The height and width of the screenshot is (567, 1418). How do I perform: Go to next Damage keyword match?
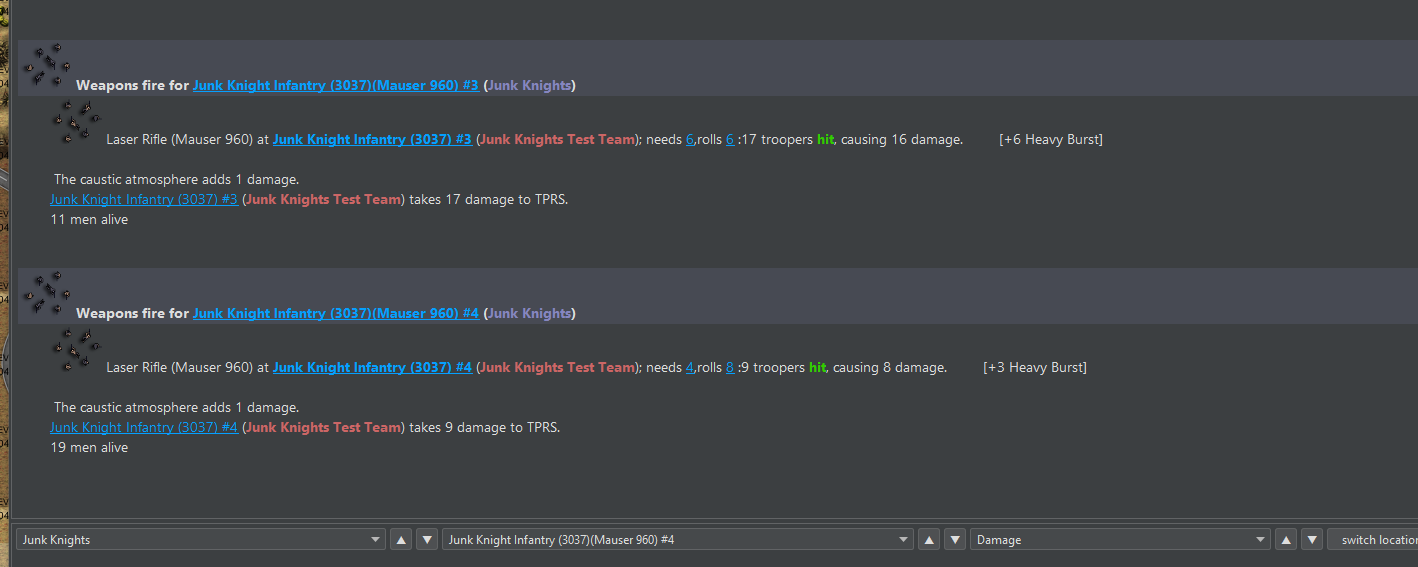[1313, 540]
